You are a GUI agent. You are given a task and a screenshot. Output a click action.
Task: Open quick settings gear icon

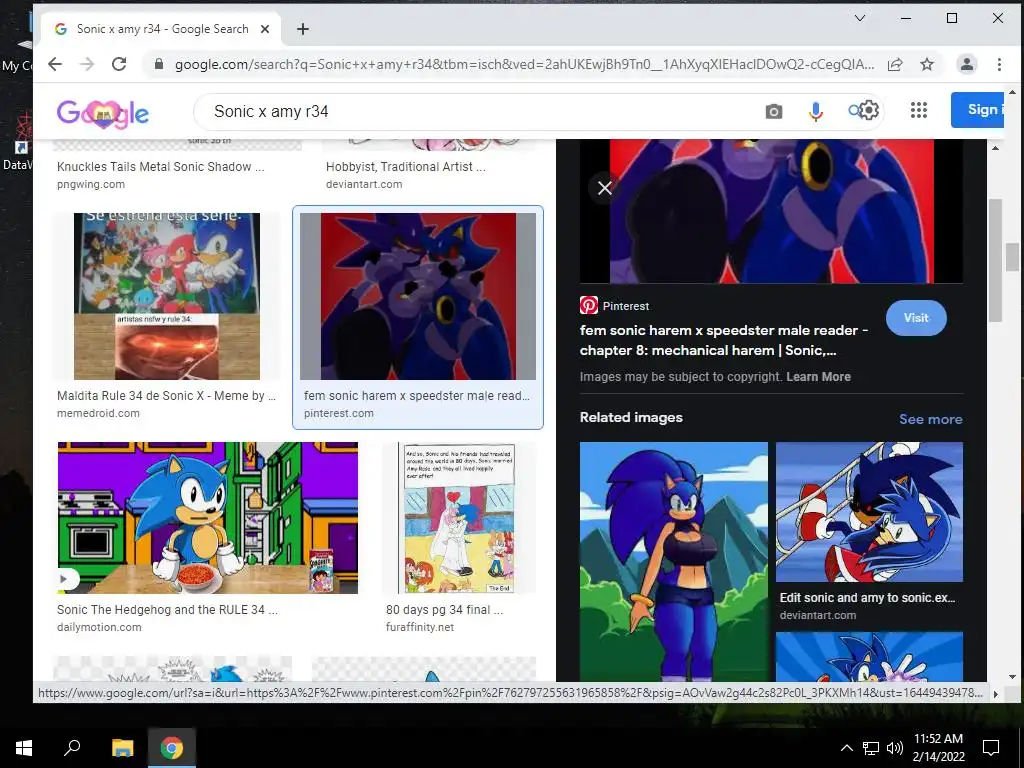click(869, 110)
